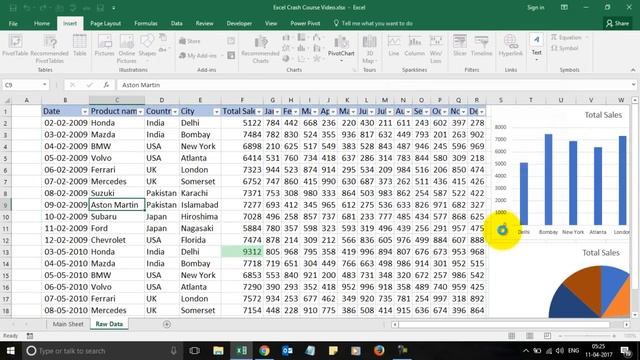Click the zoom slider in status bar
The height and width of the screenshot is (360, 640).
click(x=587, y=336)
